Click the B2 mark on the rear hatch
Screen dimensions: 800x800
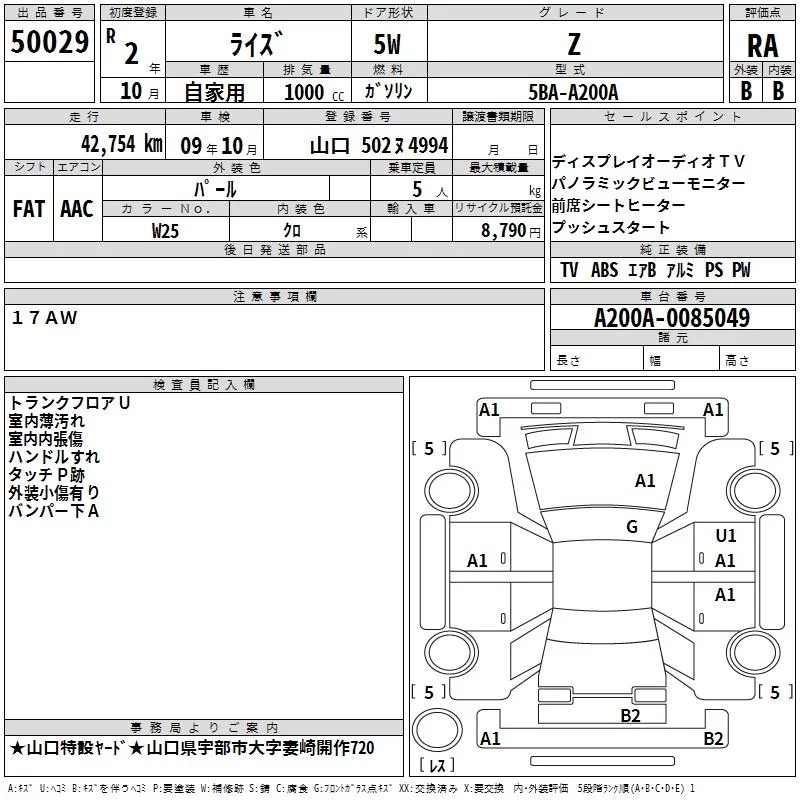click(x=631, y=716)
